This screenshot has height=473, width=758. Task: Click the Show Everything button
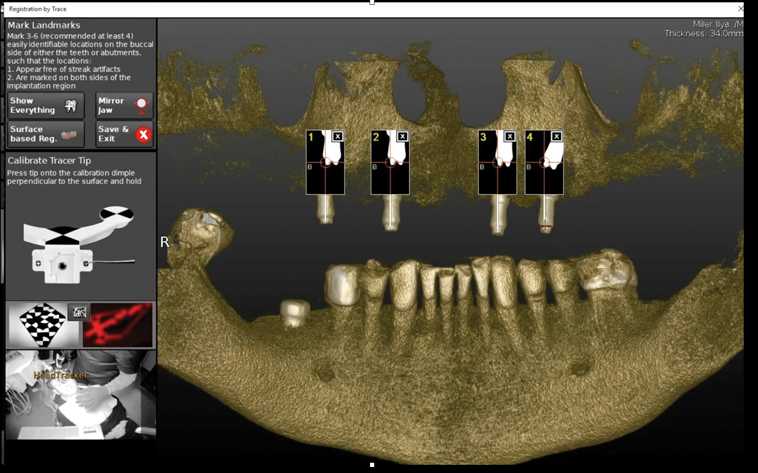(45, 105)
